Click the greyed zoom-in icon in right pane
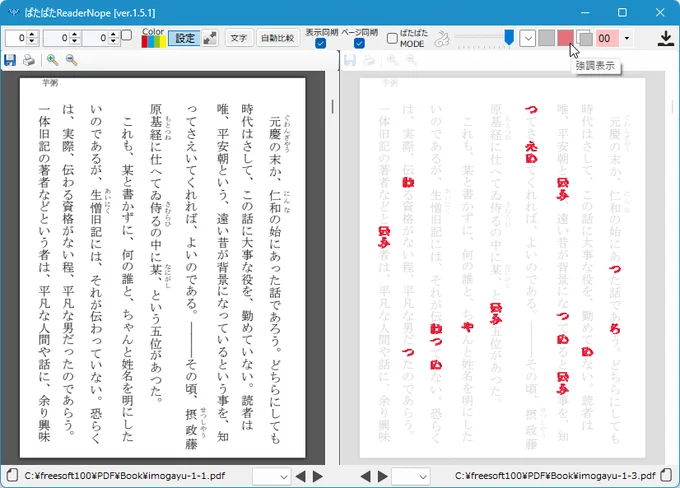680x488 pixels. (392, 60)
